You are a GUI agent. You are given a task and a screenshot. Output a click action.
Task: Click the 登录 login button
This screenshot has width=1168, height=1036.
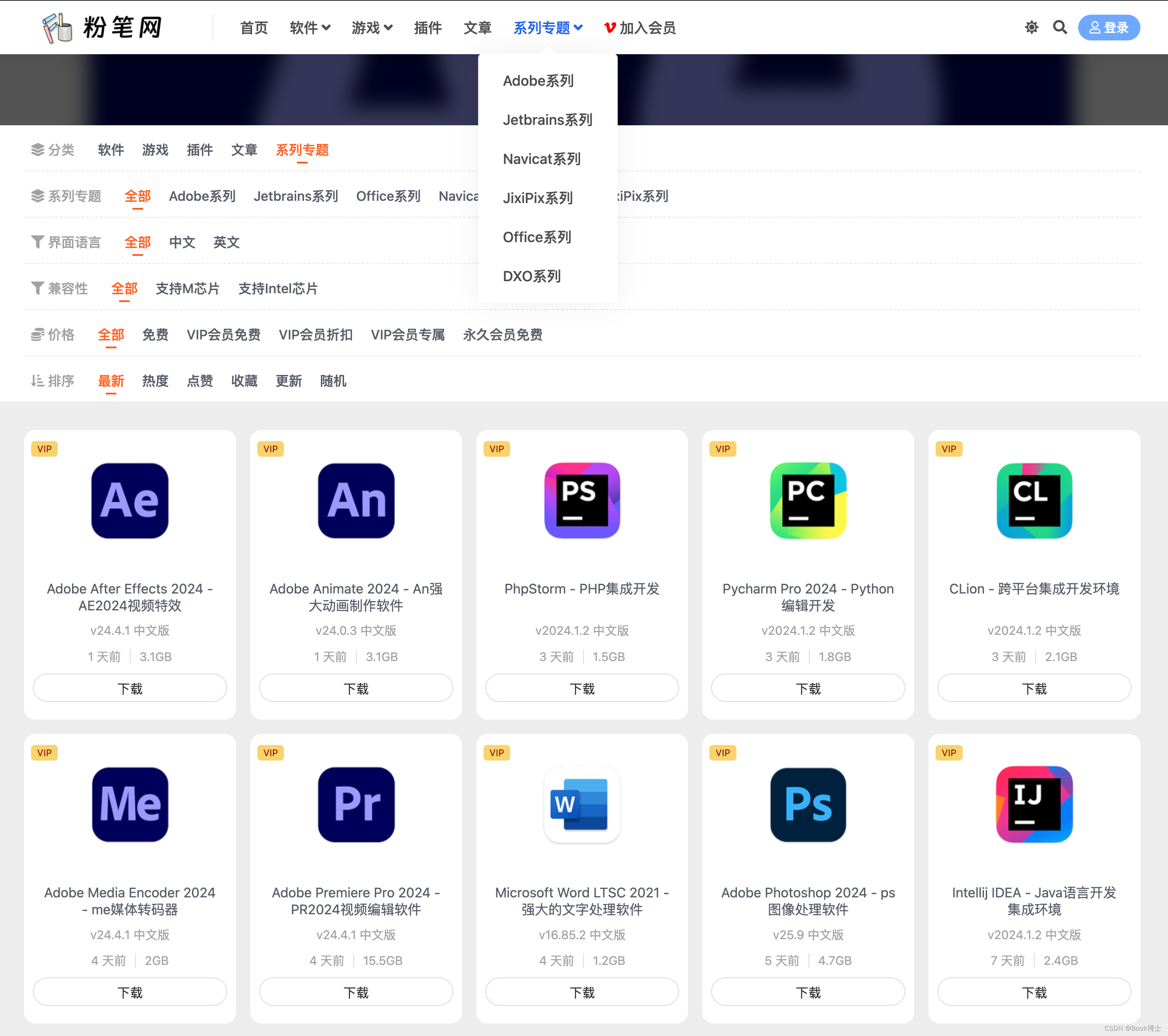1108,28
